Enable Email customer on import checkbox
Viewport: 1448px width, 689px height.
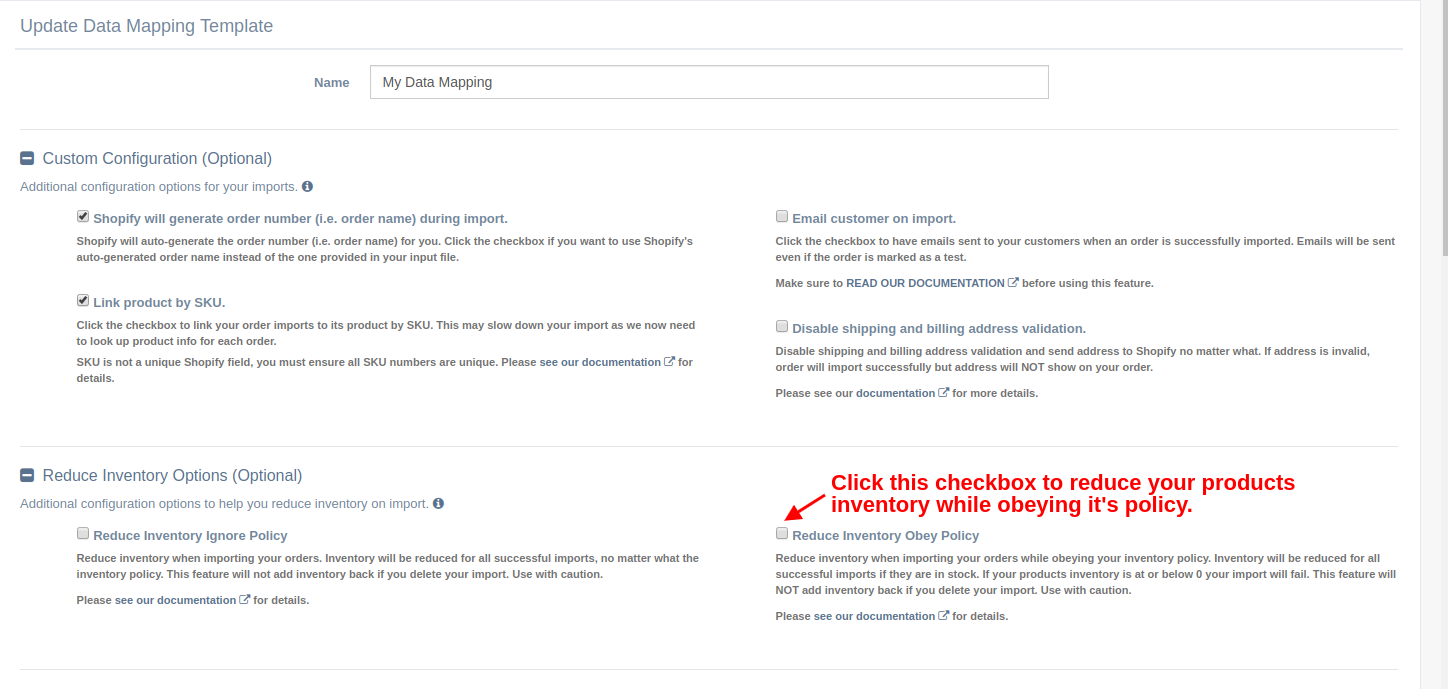click(x=782, y=216)
